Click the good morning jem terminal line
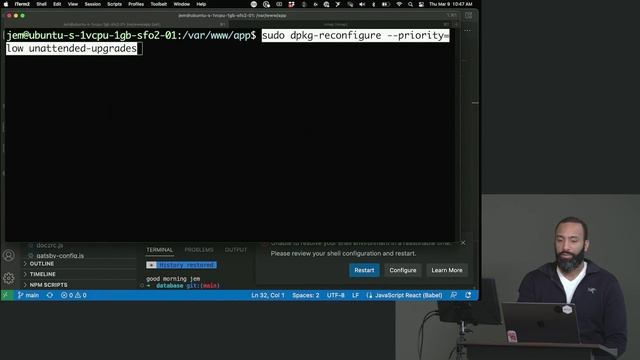Viewport: 640px width, 360px height. coord(173,279)
